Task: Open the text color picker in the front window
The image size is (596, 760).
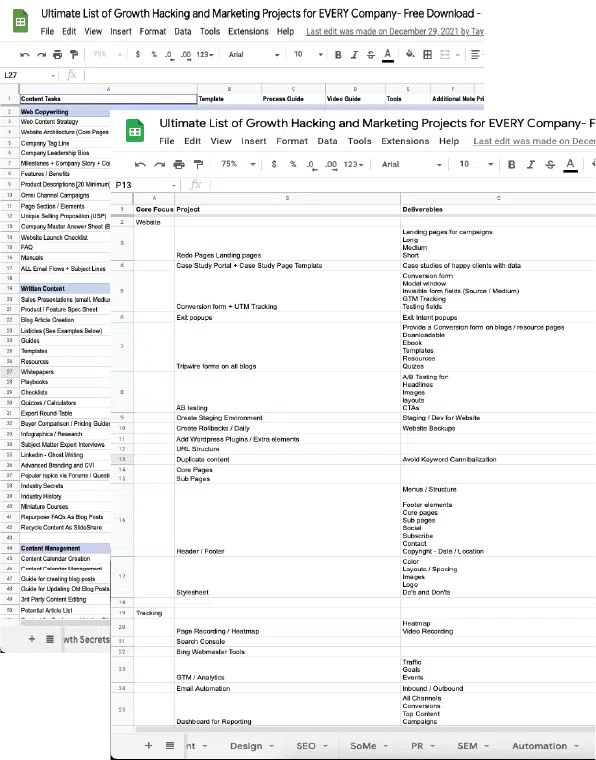Action: coord(570,165)
